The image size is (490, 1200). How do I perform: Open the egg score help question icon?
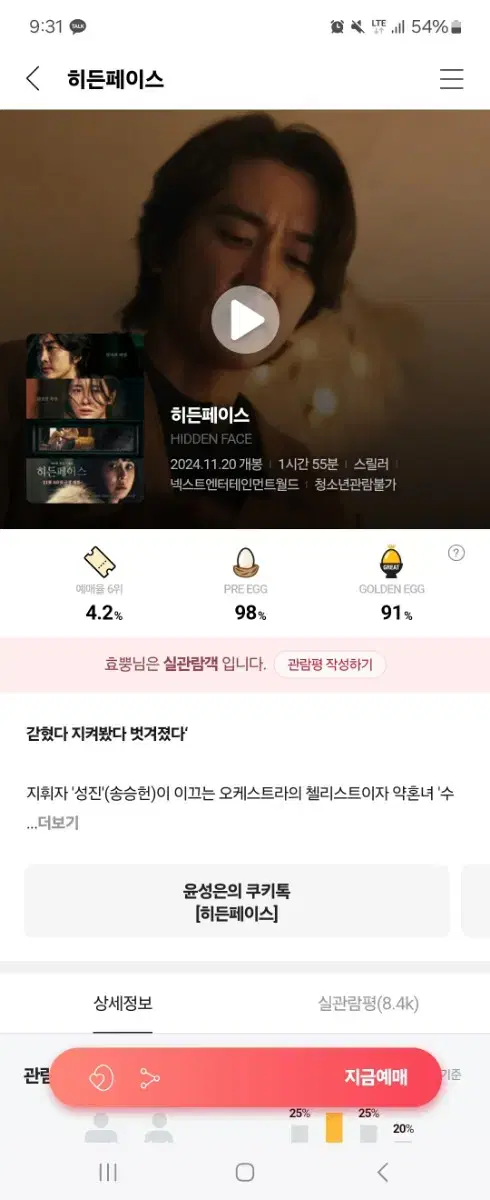(456, 553)
